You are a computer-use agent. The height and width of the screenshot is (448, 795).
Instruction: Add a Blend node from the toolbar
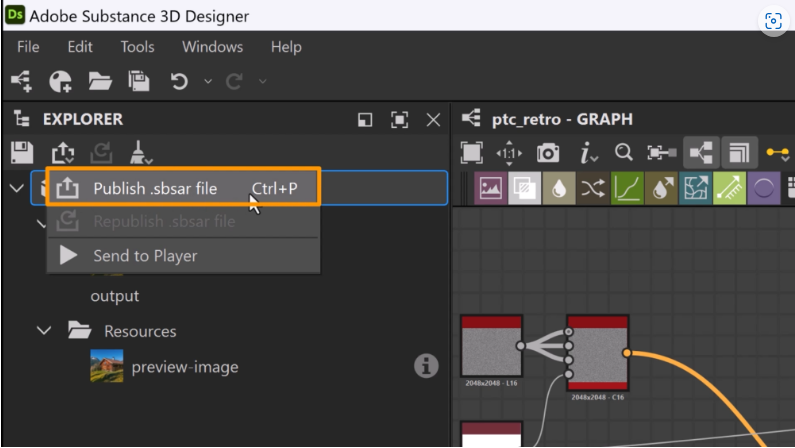(524, 189)
